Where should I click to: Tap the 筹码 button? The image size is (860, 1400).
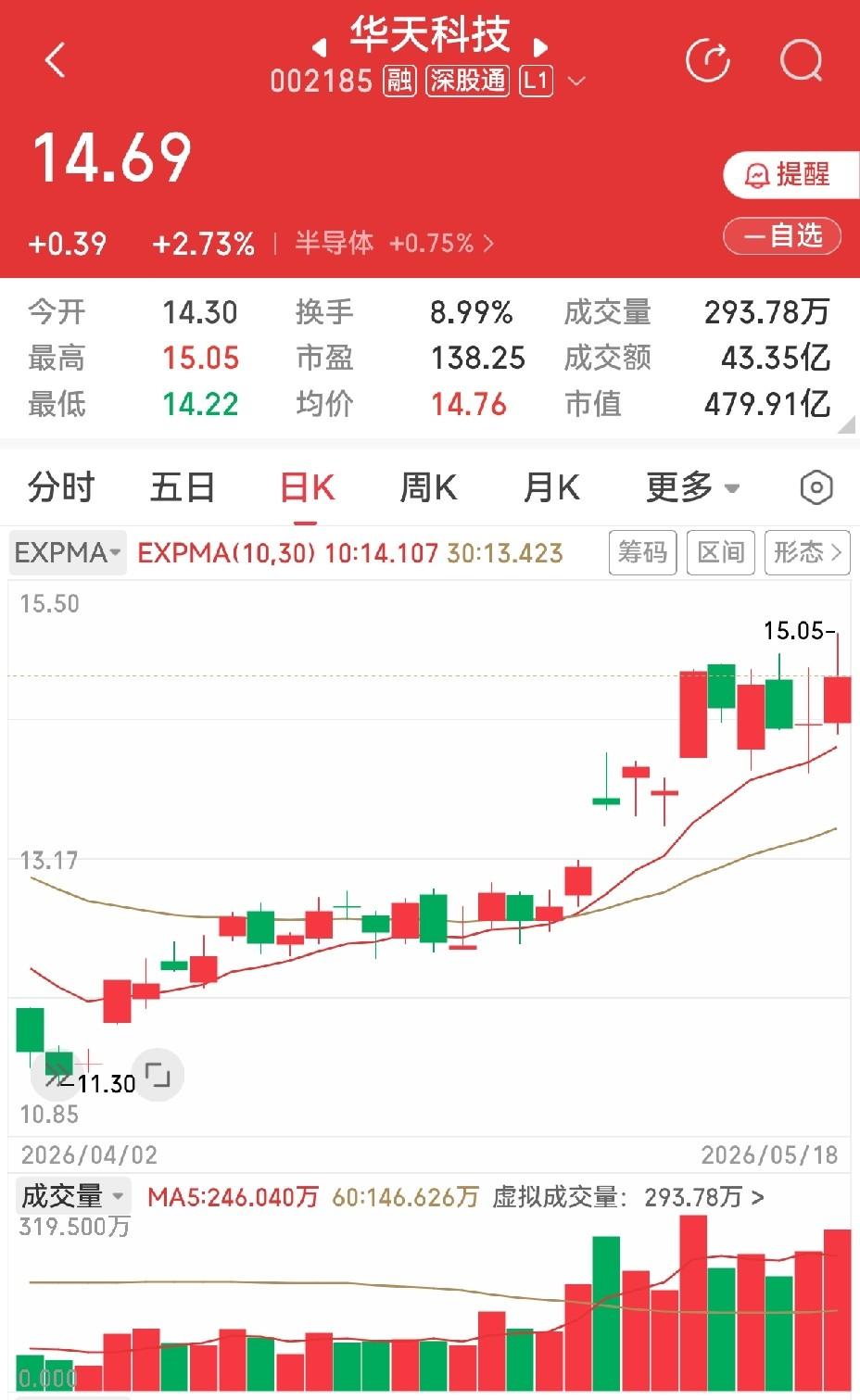click(x=642, y=553)
